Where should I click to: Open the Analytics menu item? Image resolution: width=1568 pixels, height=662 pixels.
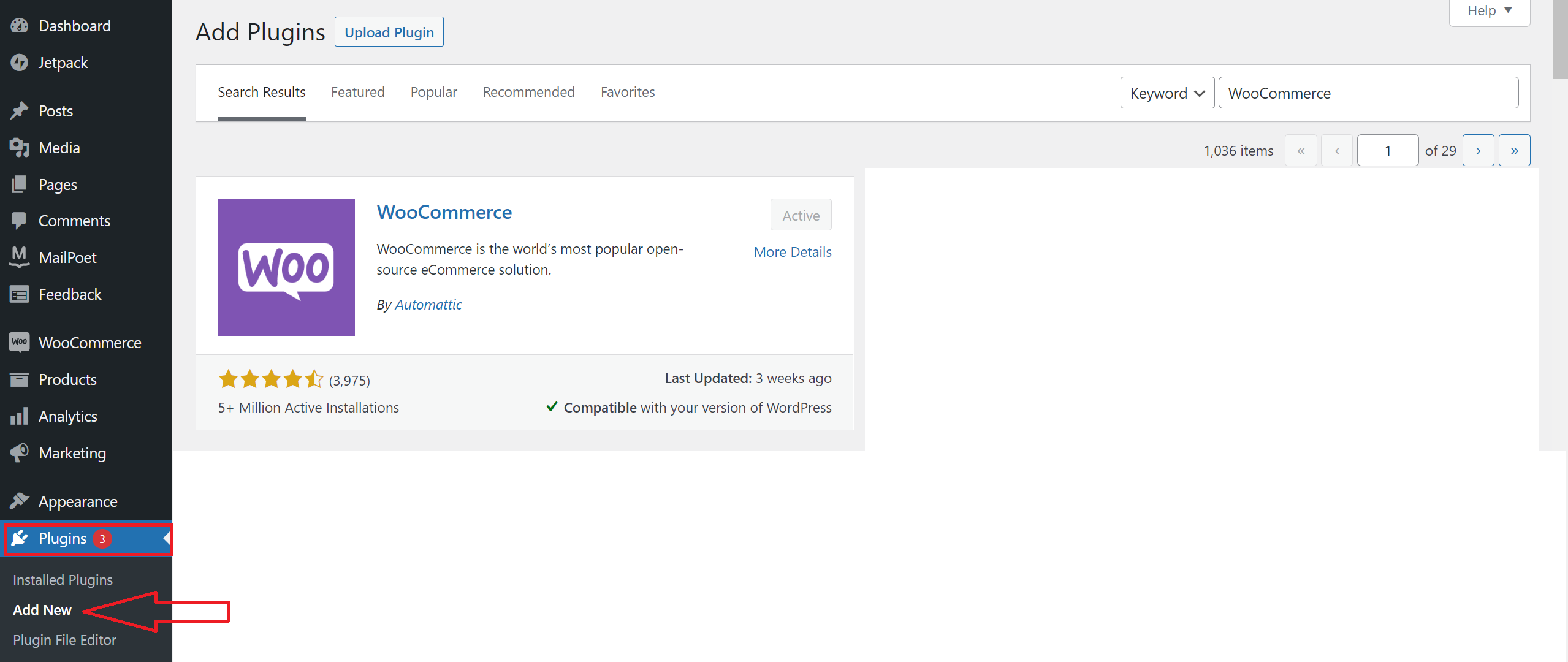coord(86,416)
